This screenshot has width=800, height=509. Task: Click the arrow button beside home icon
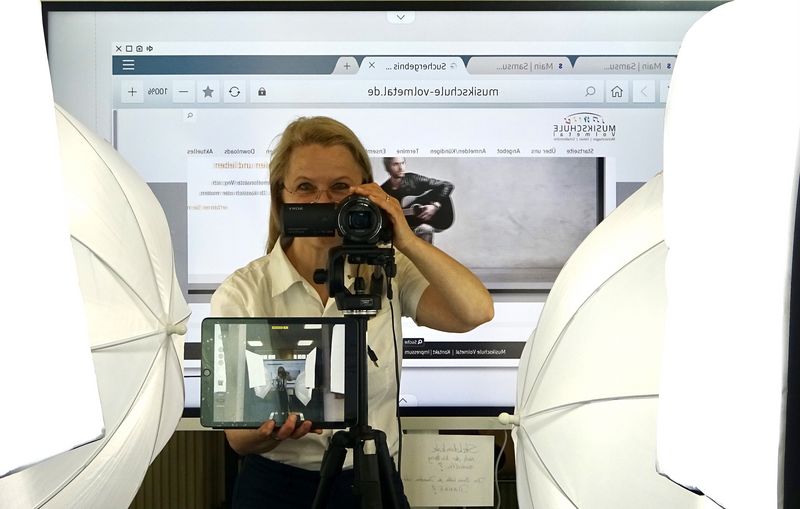tap(643, 92)
